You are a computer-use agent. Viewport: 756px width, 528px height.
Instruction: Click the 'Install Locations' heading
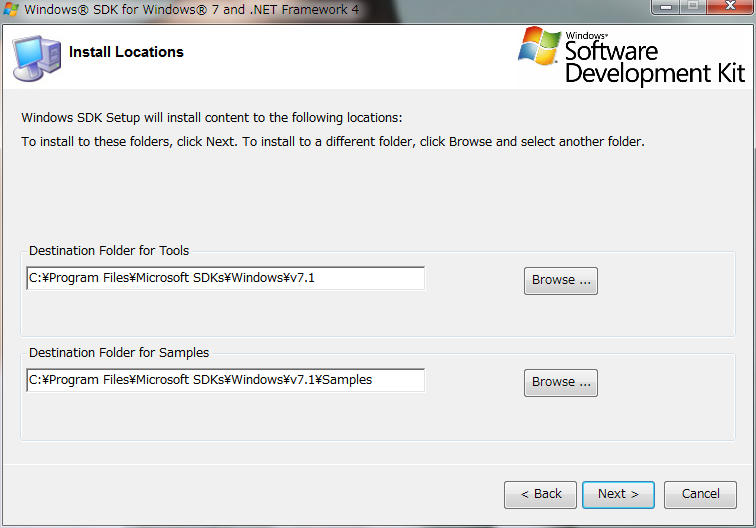126,52
